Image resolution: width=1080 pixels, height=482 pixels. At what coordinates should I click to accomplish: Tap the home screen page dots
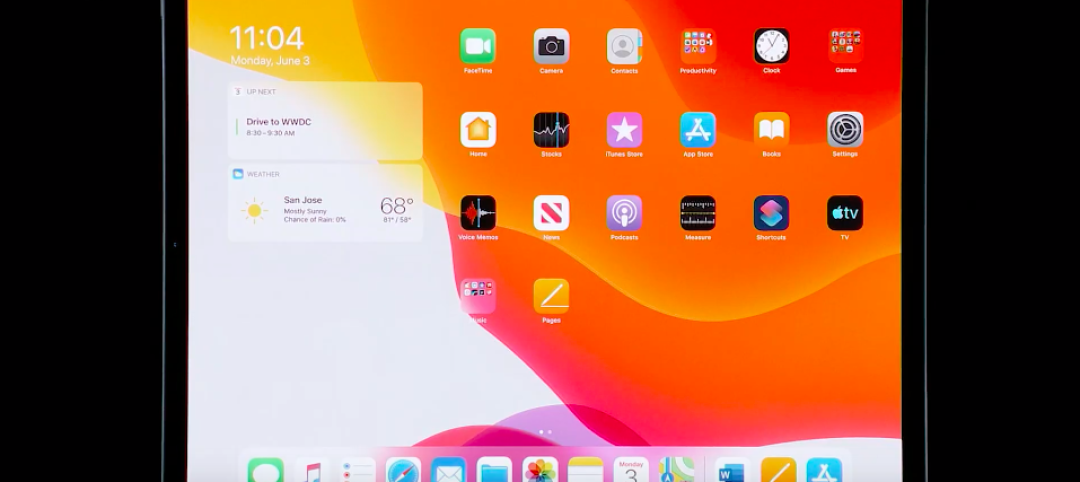pyautogui.click(x=545, y=432)
